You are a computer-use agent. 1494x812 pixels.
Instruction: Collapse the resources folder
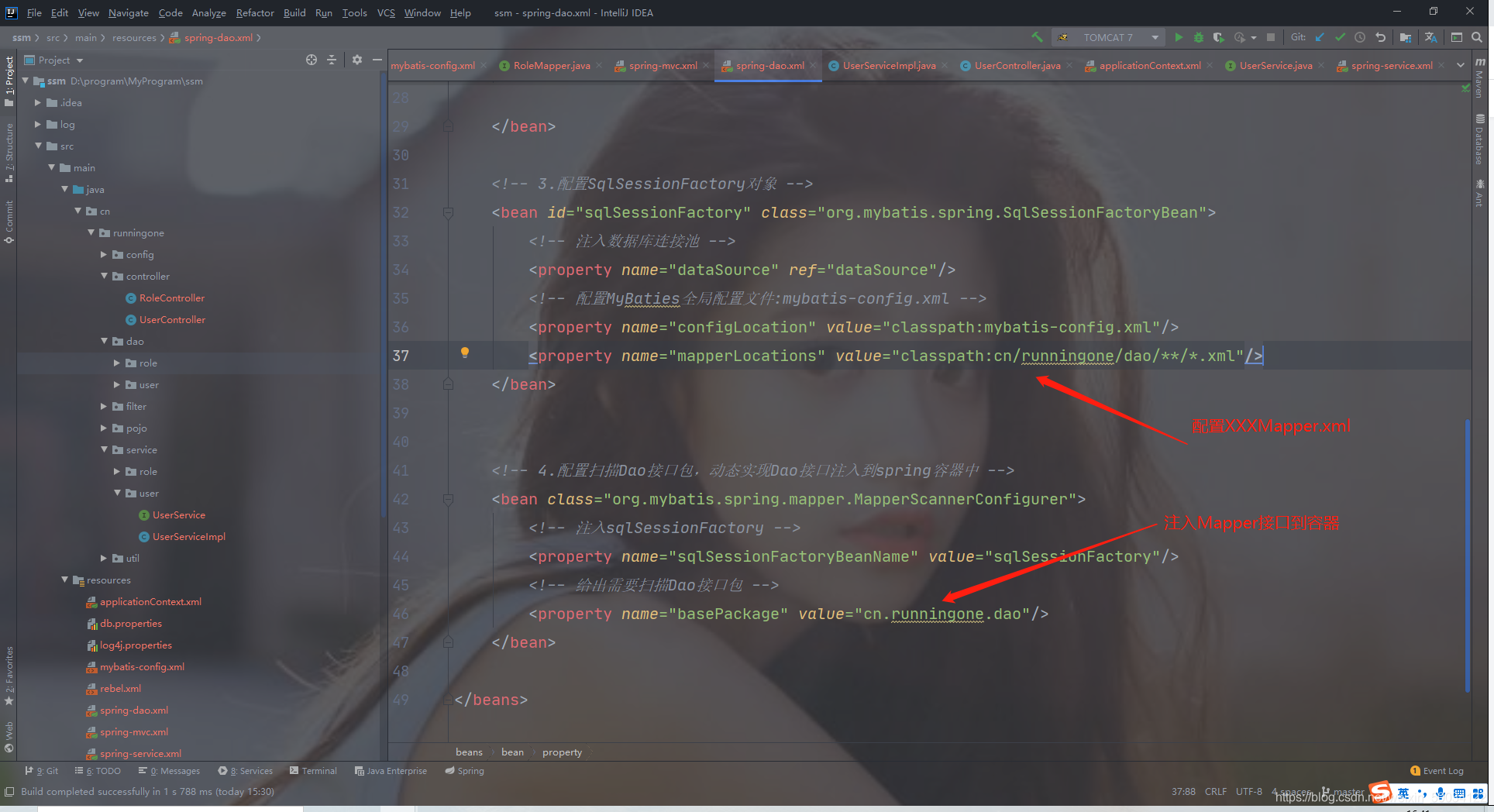click(x=64, y=580)
